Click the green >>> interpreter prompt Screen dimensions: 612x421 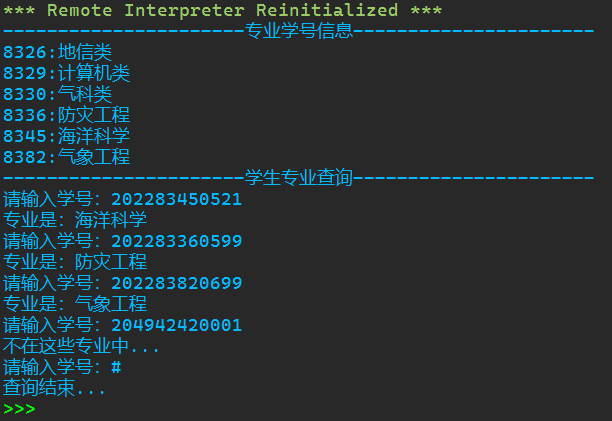[19, 409]
